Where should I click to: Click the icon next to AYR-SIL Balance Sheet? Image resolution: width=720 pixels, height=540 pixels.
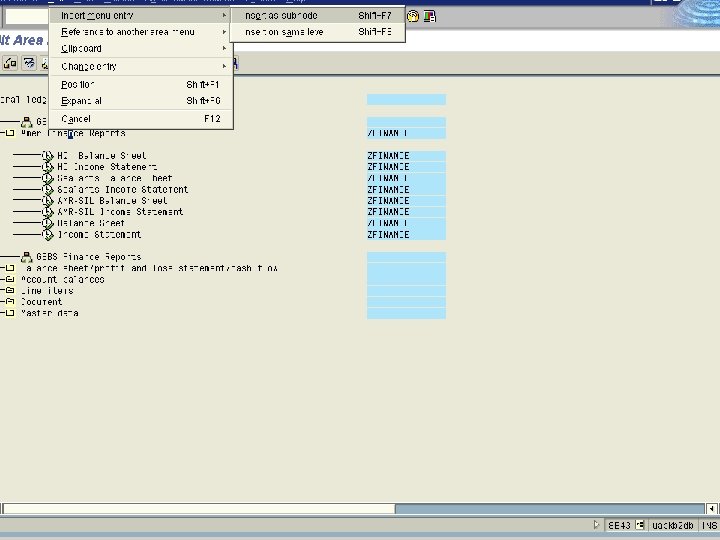tap(47, 201)
